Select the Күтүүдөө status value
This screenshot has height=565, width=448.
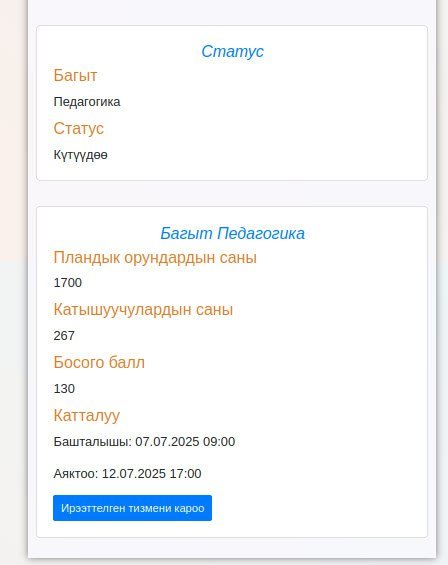click(x=80, y=155)
